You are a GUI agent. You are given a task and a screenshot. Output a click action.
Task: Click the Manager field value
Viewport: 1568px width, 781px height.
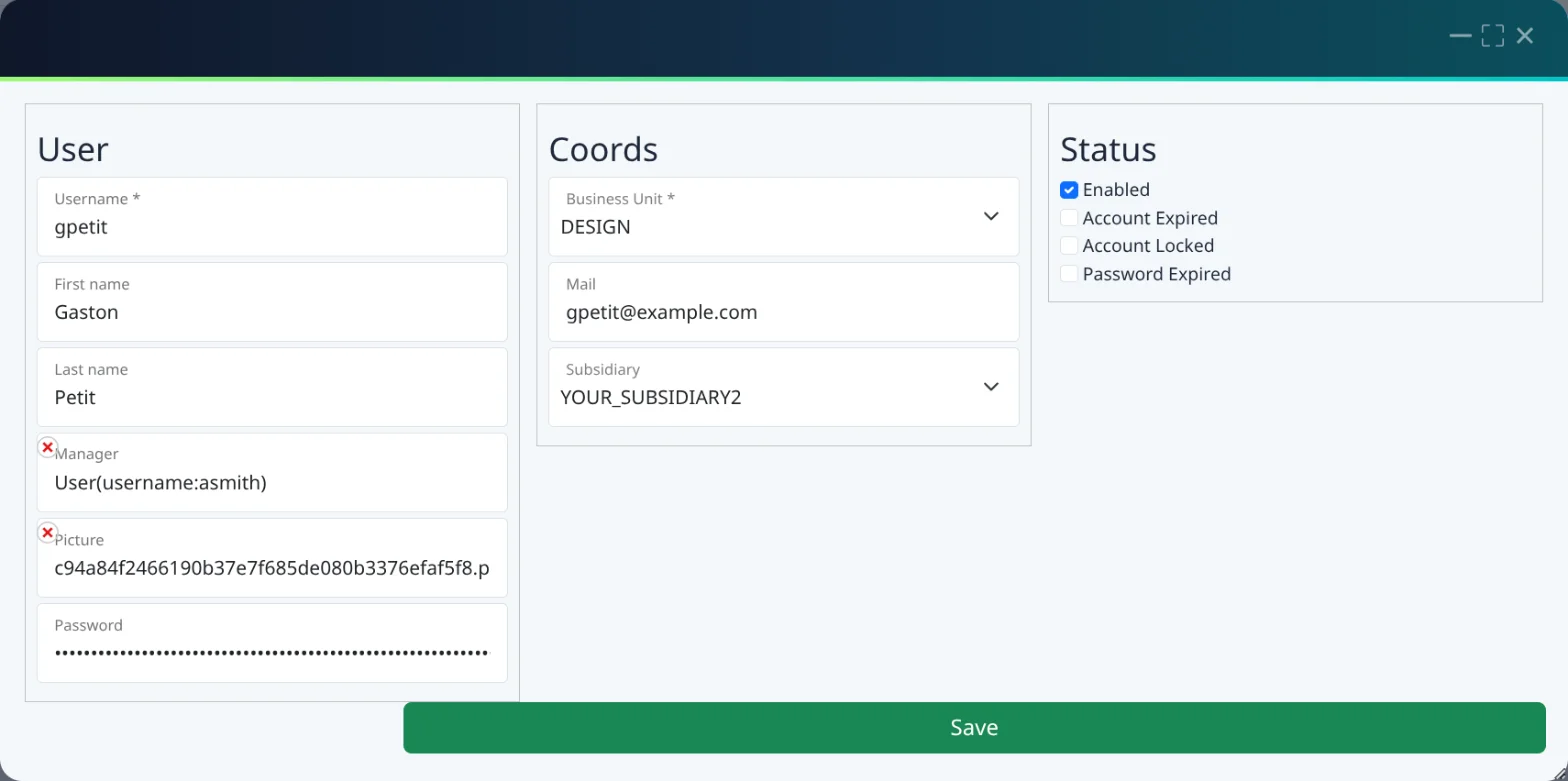[272, 472]
